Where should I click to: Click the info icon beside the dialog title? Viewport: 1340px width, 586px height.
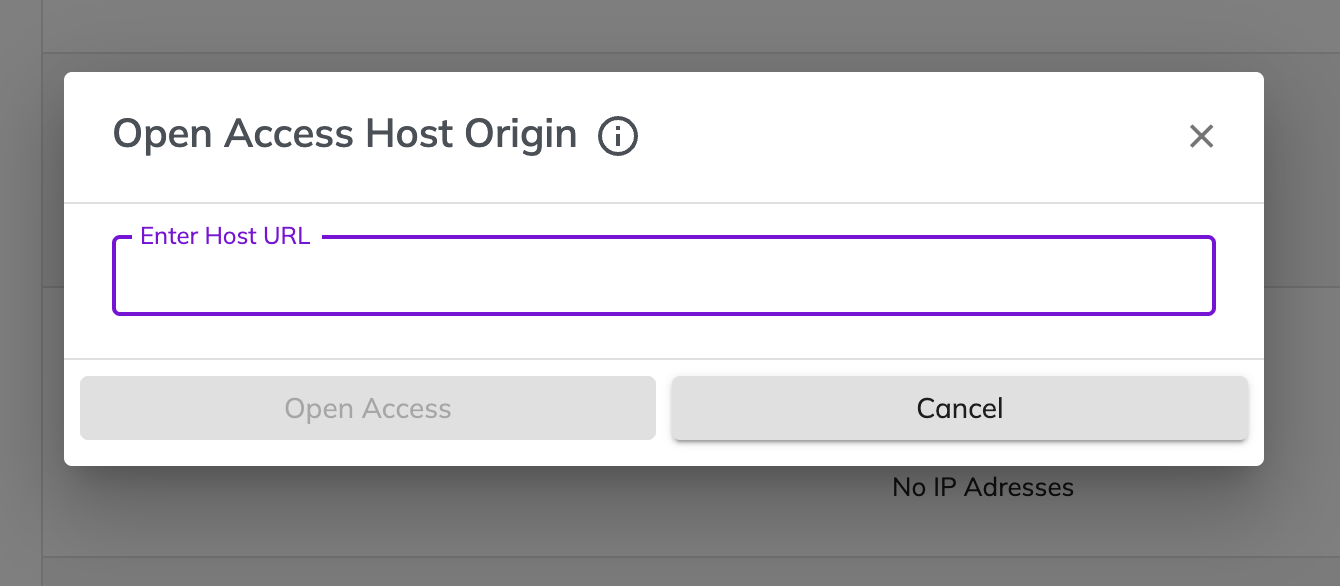[618, 136]
